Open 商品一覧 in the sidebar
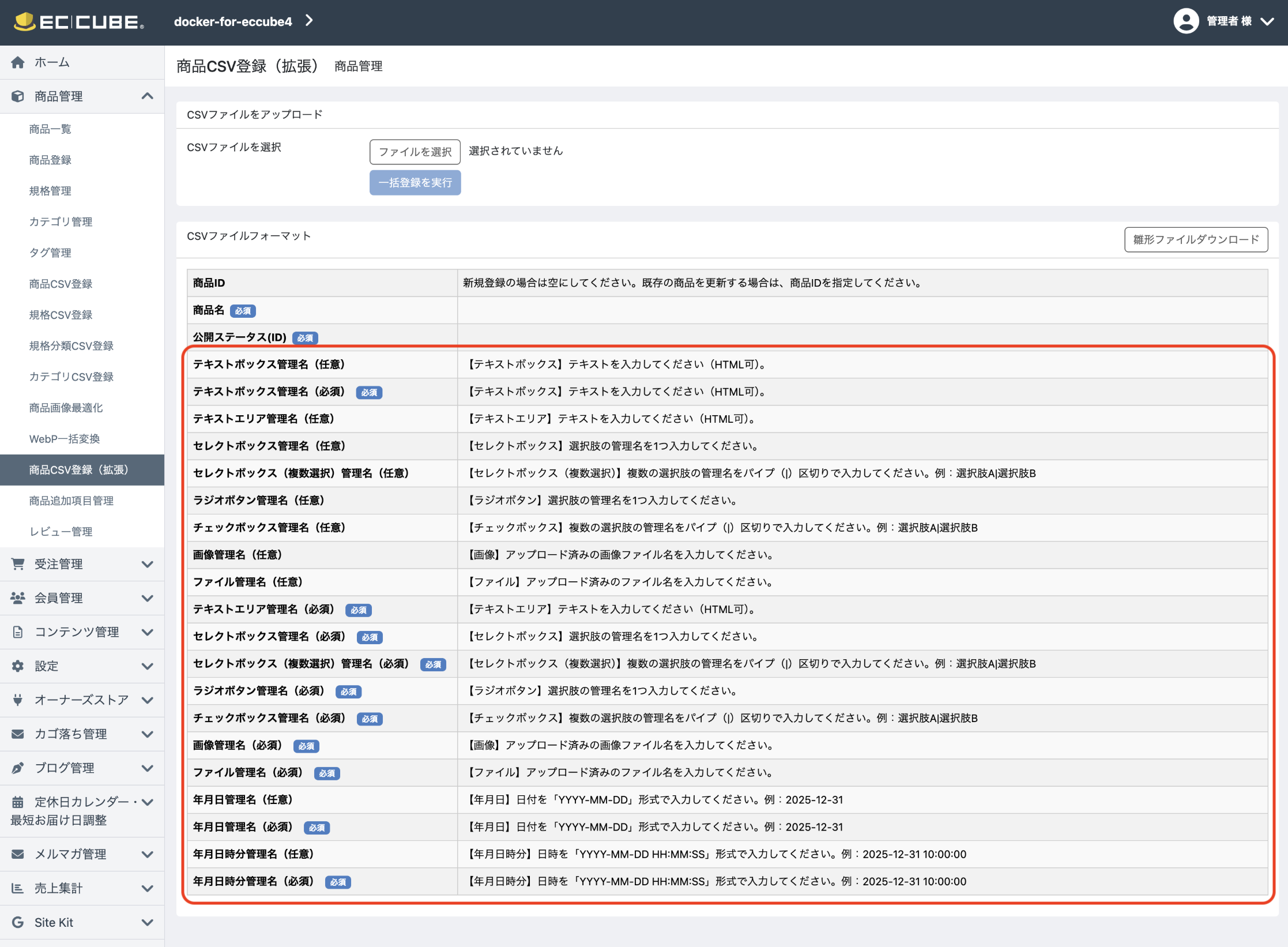 82,129
